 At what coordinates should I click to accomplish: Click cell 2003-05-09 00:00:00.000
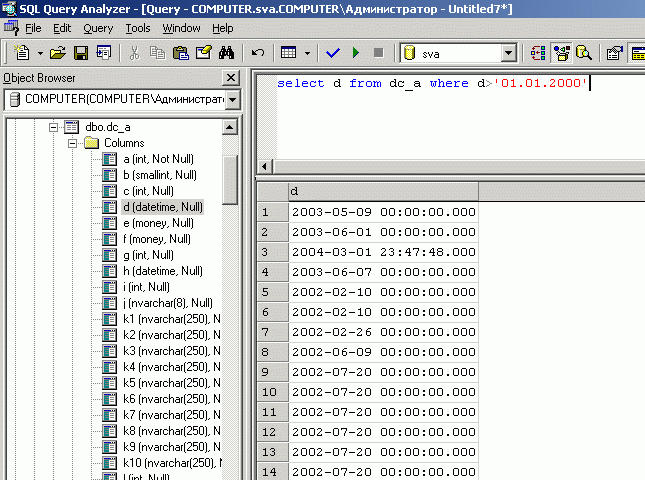coord(383,212)
